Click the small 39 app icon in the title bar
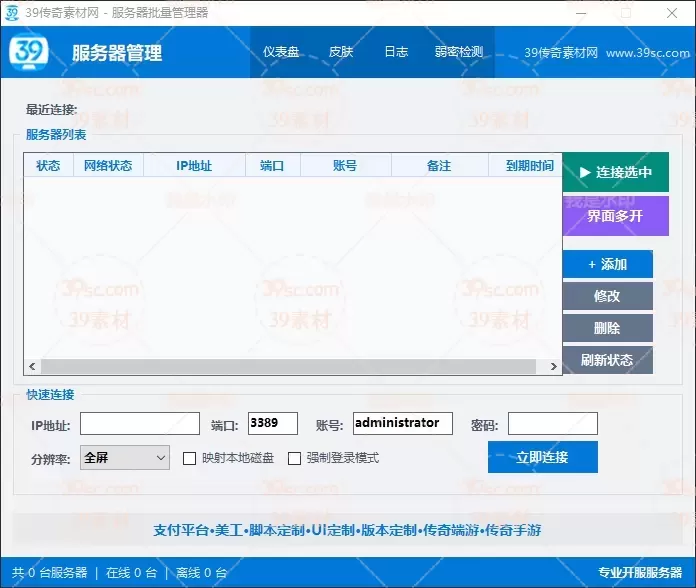This screenshot has height=588, width=696. pos(12,13)
